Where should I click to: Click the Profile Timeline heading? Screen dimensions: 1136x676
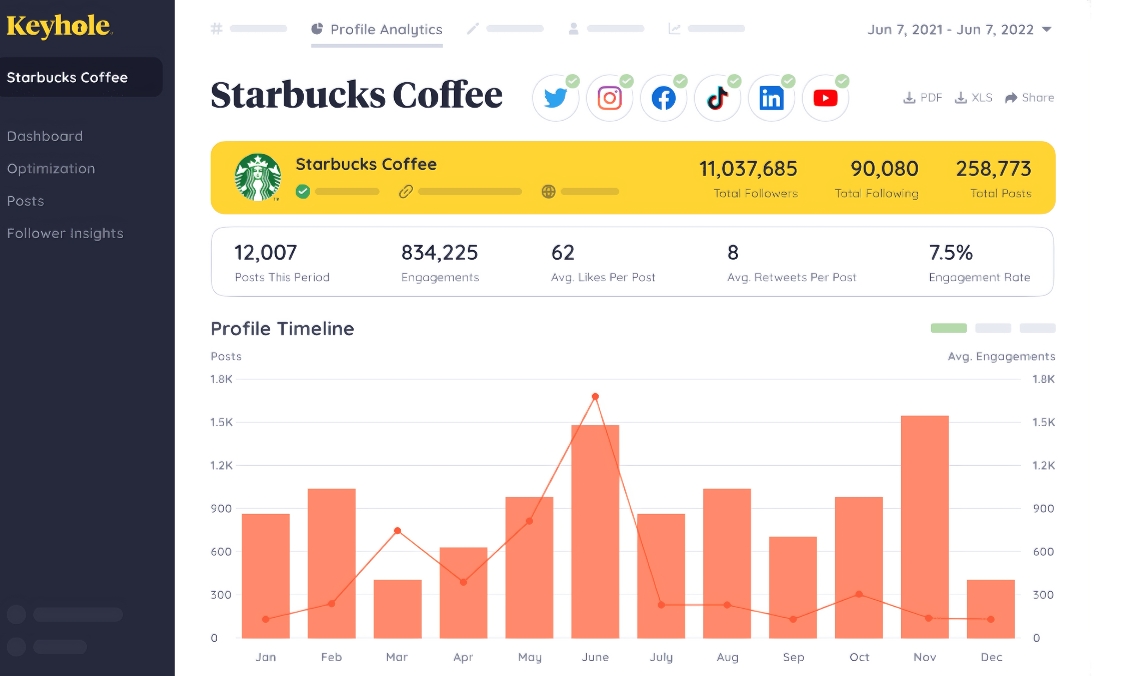(x=283, y=329)
